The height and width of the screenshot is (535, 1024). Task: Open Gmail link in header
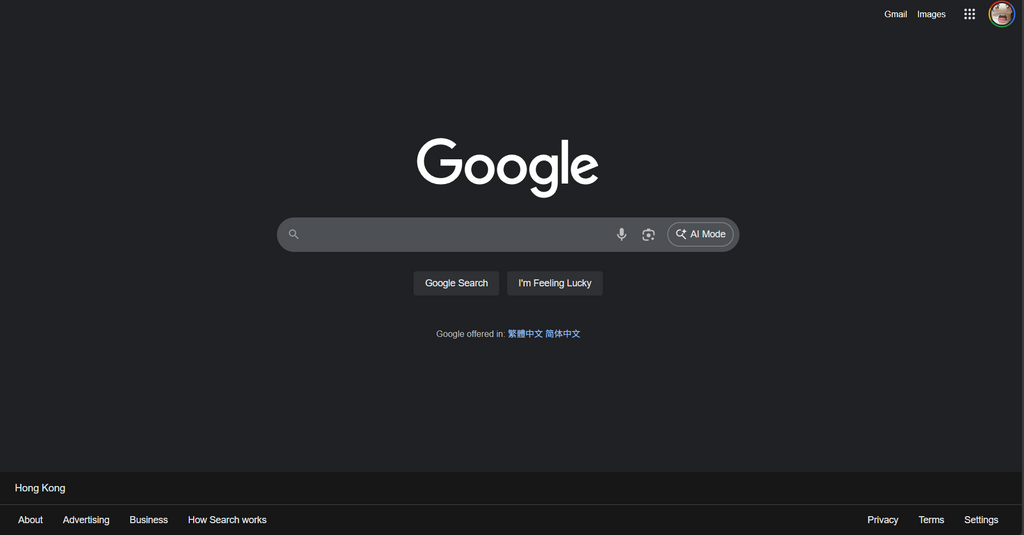point(895,14)
